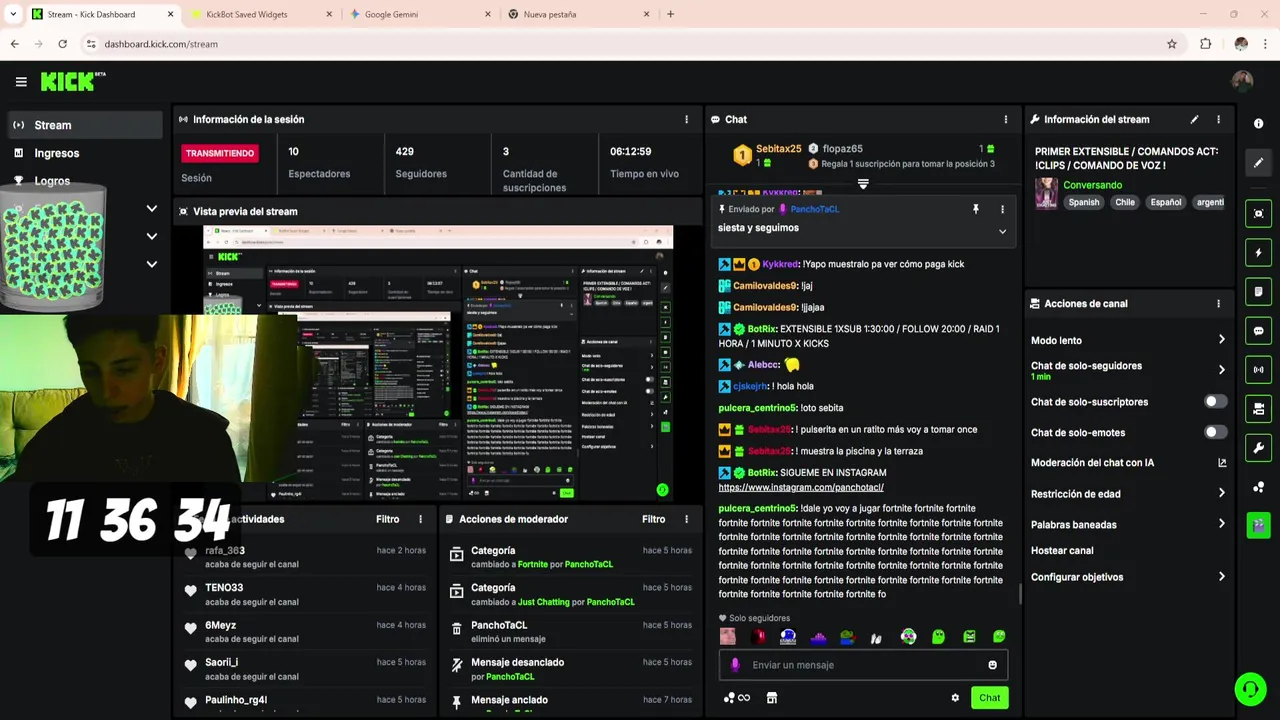Image resolution: width=1280 pixels, height=720 pixels.
Task: Click the info icon in right sidebar
Action: pyautogui.click(x=1258, y=123)
